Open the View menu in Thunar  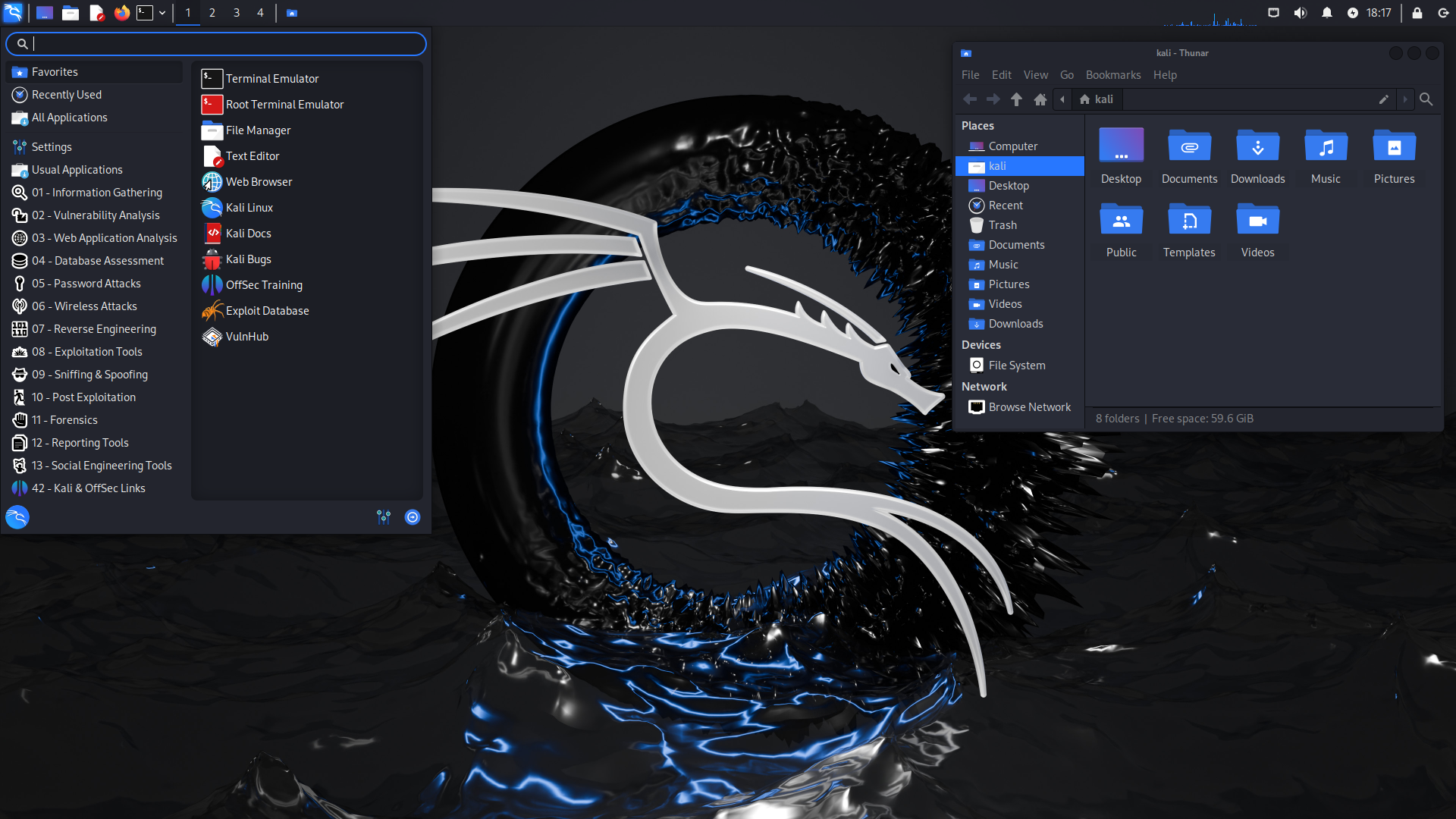pyautogui.click(x=1035, y=75)
